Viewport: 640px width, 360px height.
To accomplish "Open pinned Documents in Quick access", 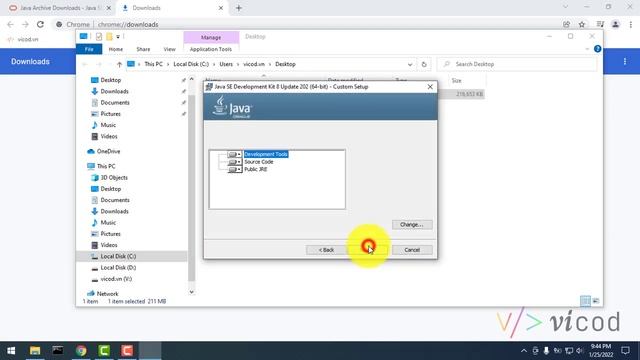I will click(115, 103).
